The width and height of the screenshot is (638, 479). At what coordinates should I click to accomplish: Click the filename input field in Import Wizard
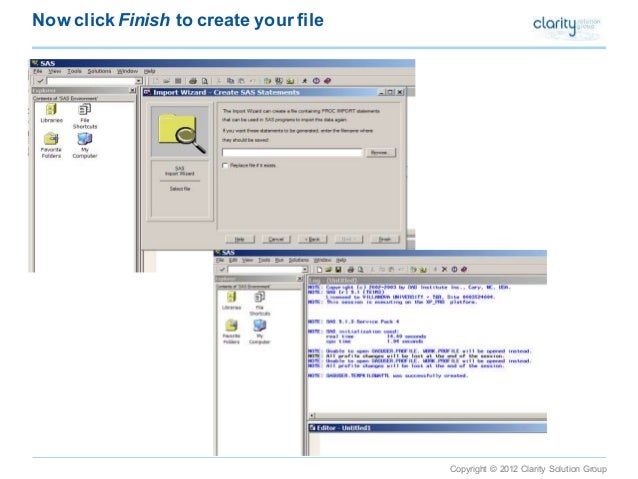[292, 153]
